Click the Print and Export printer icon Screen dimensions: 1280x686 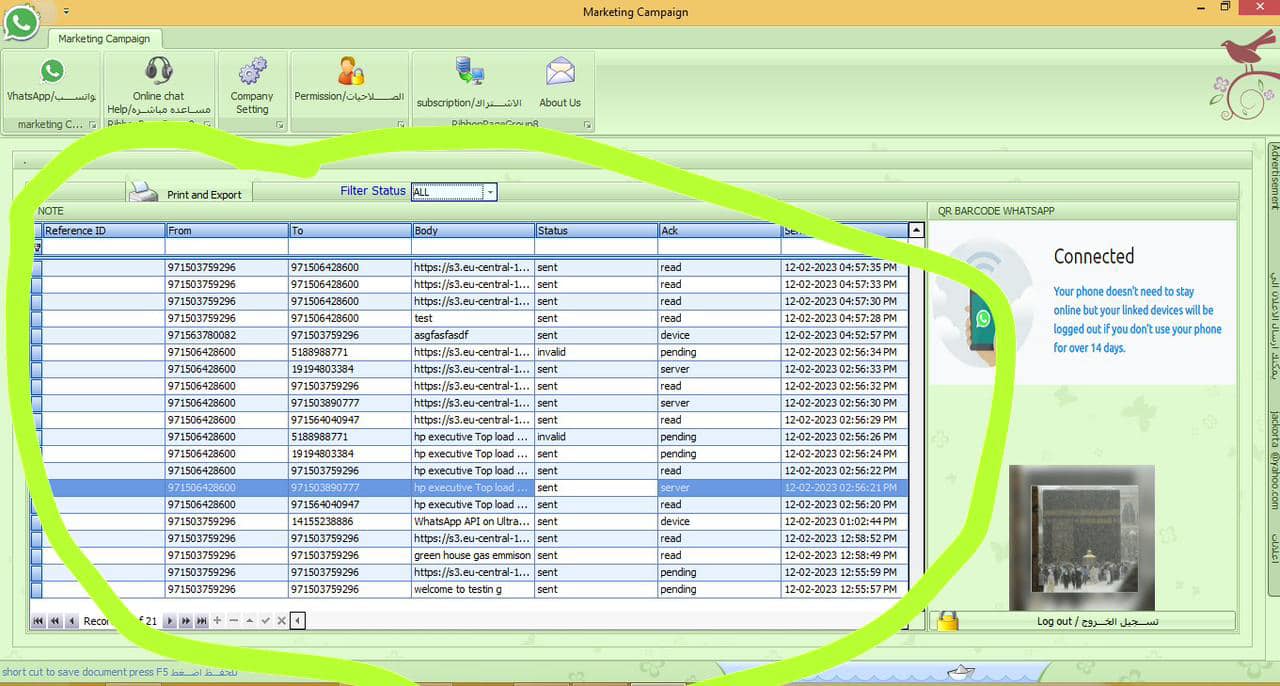143,192
